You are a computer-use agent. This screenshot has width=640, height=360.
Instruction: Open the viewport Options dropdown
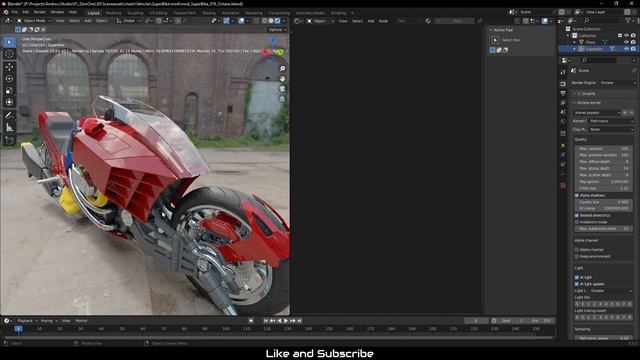277,30
